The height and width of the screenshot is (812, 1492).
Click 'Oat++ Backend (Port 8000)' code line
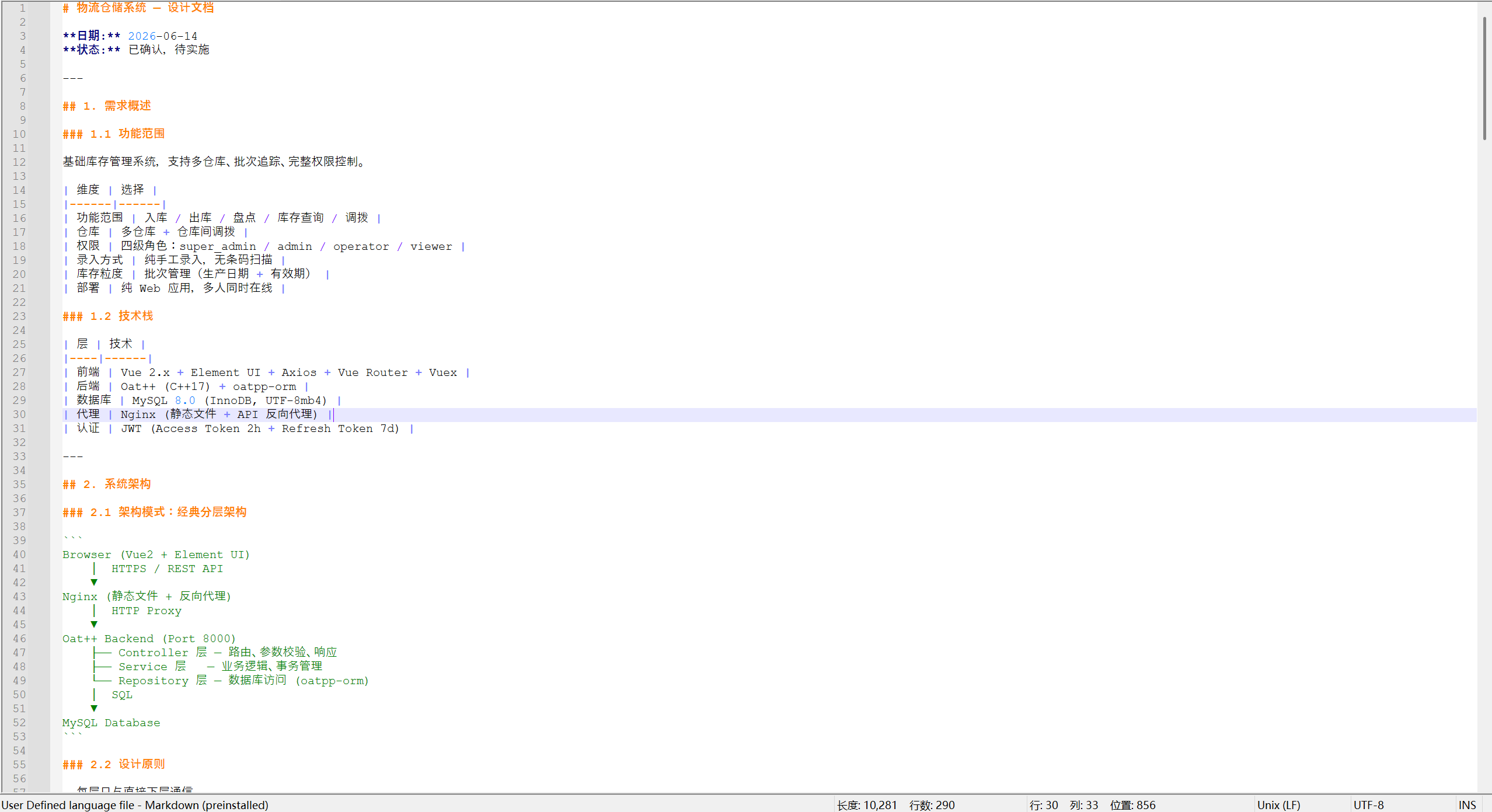point(149,639)
